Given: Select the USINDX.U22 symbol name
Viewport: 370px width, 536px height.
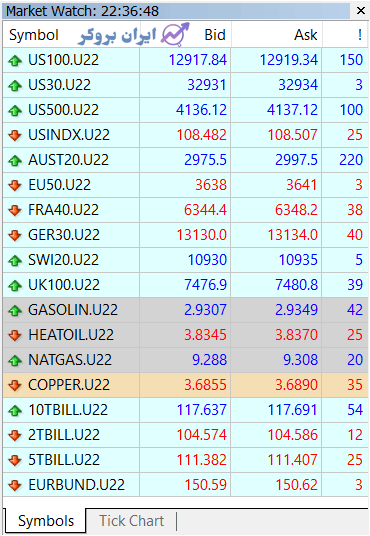Looking at the screenshot, I should point(69,135).
